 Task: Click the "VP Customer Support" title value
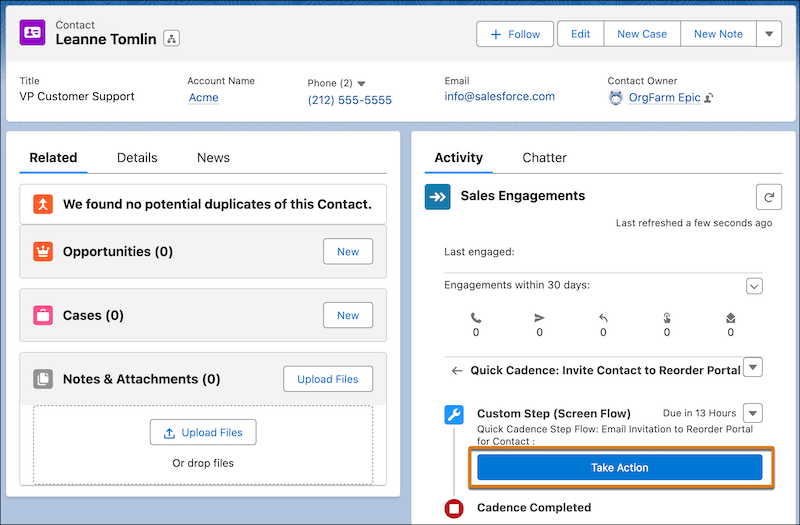click(77, 96)
